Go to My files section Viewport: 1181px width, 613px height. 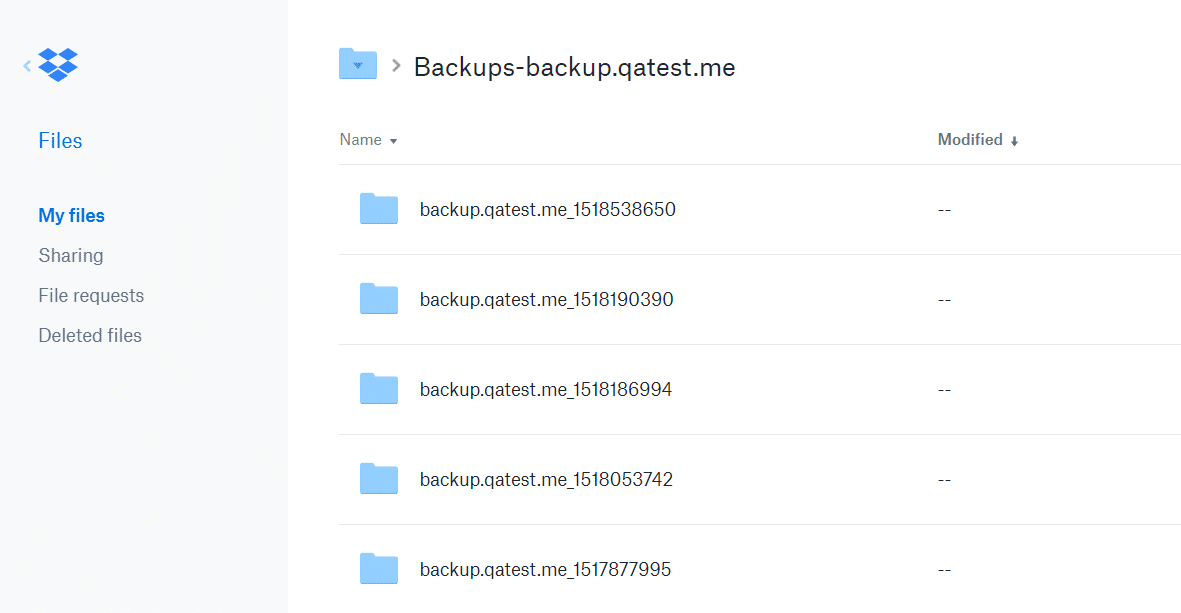click(72, 215)
